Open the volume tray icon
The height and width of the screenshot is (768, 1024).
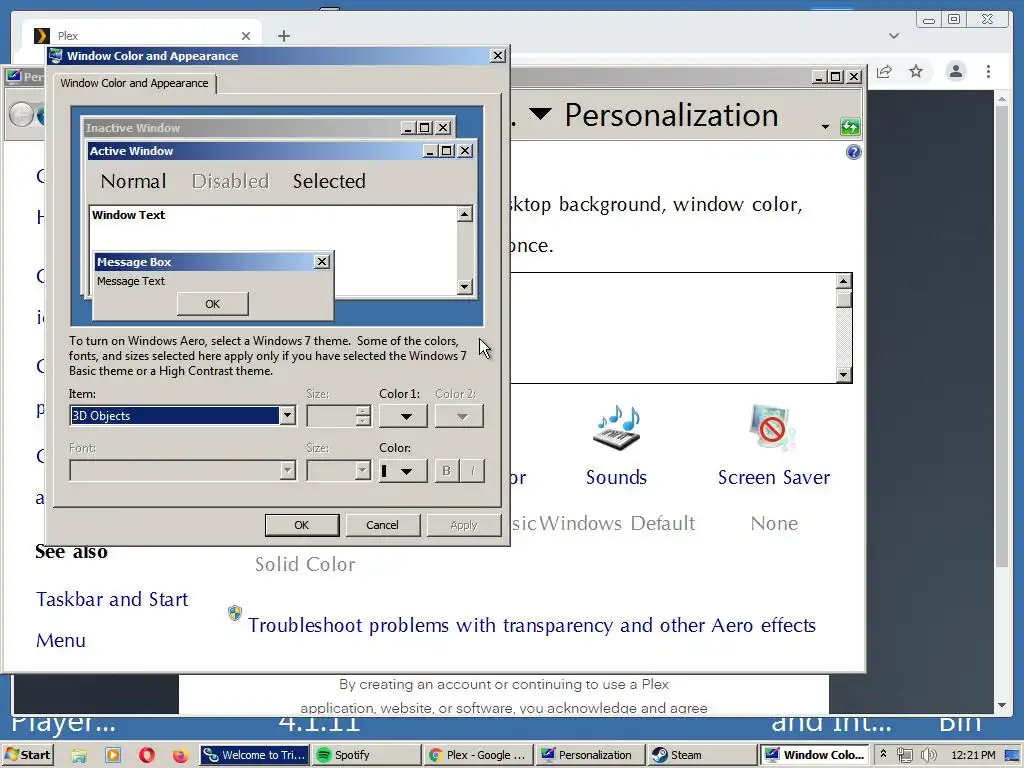[928, 755]
